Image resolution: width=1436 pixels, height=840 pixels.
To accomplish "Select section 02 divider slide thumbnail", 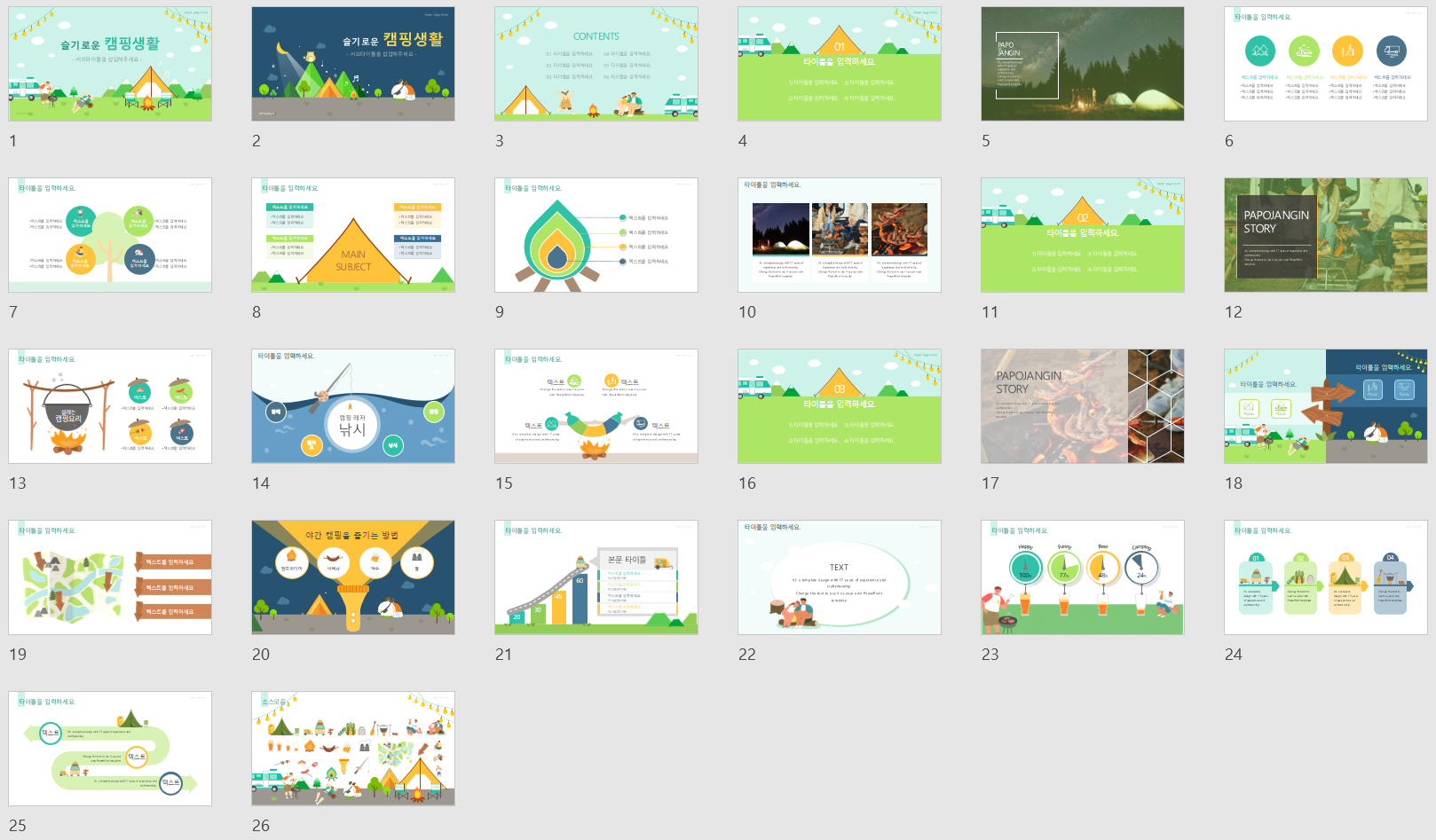I will coord(1083,235).
